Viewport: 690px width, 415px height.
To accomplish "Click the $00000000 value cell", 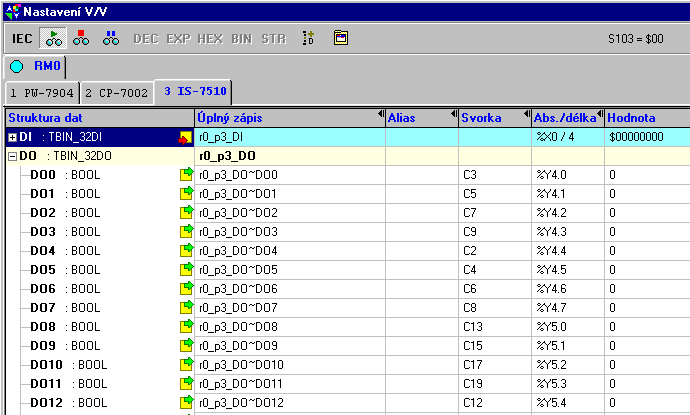I will point(647,137).
